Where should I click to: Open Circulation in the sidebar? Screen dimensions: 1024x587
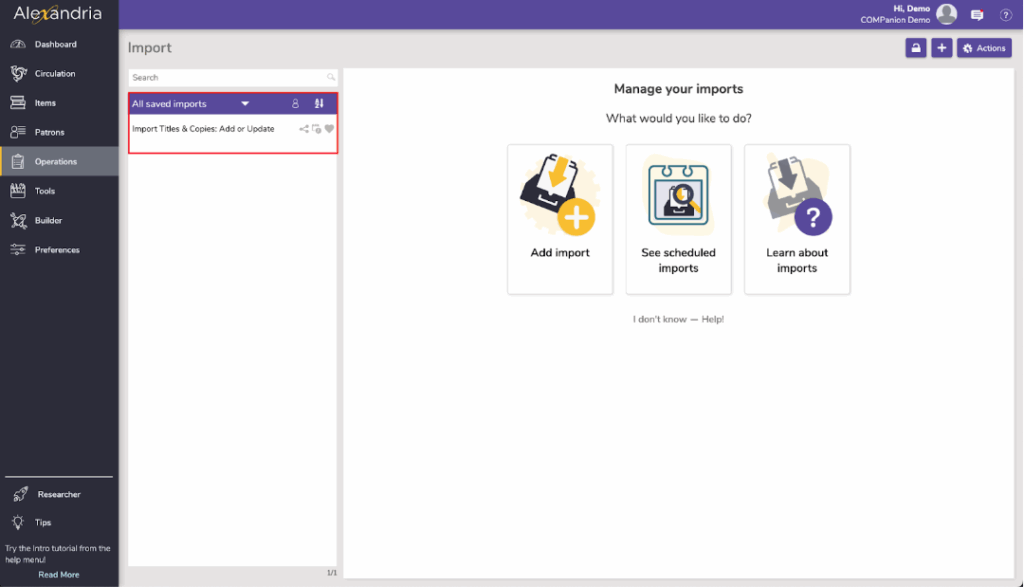coord(55,74)
